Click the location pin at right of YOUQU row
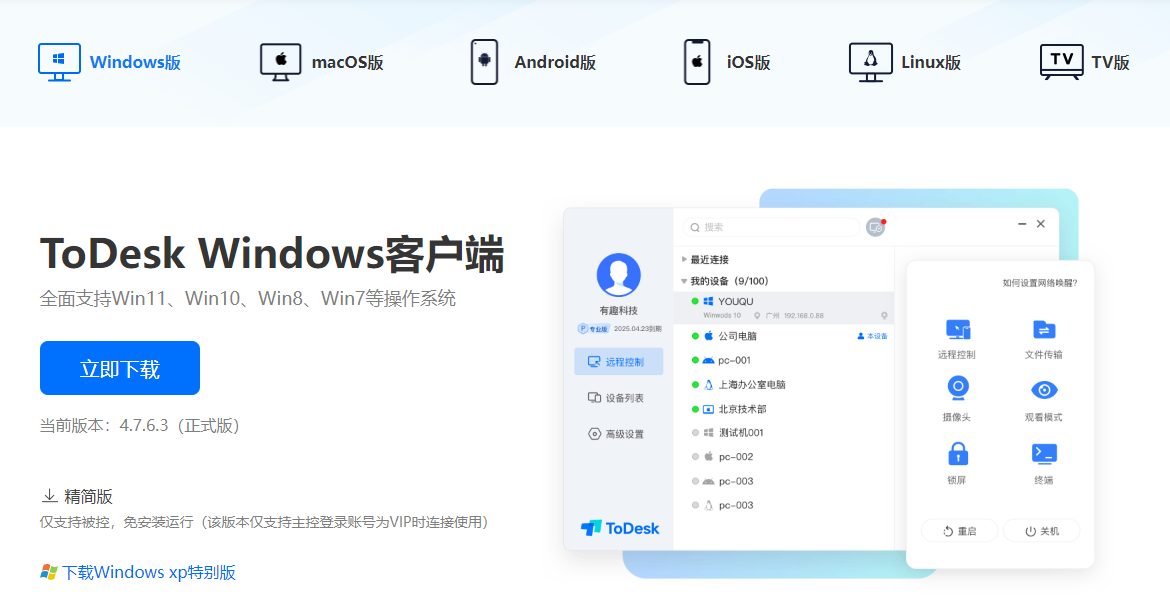Viewport: 1170px width, 604px height. coord(885,316)
